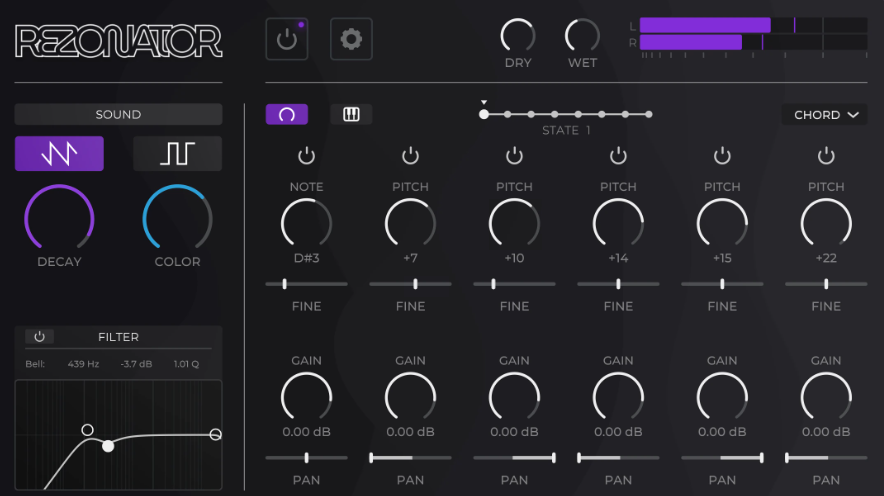Click the GAIN knob in the NOTE column
Screen dimensions: 884x496
point(307,397)
